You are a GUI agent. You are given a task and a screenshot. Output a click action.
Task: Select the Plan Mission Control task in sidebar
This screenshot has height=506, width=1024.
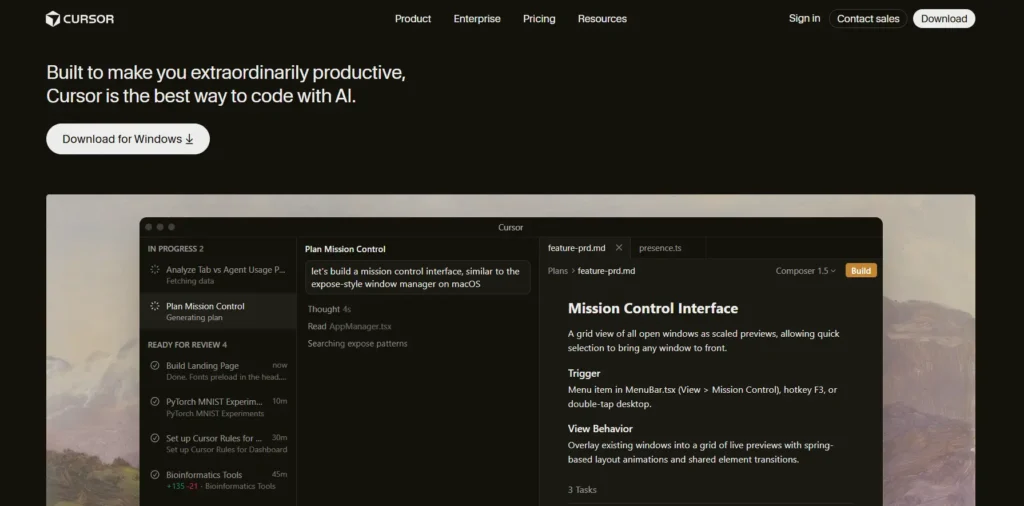[218, 311]
